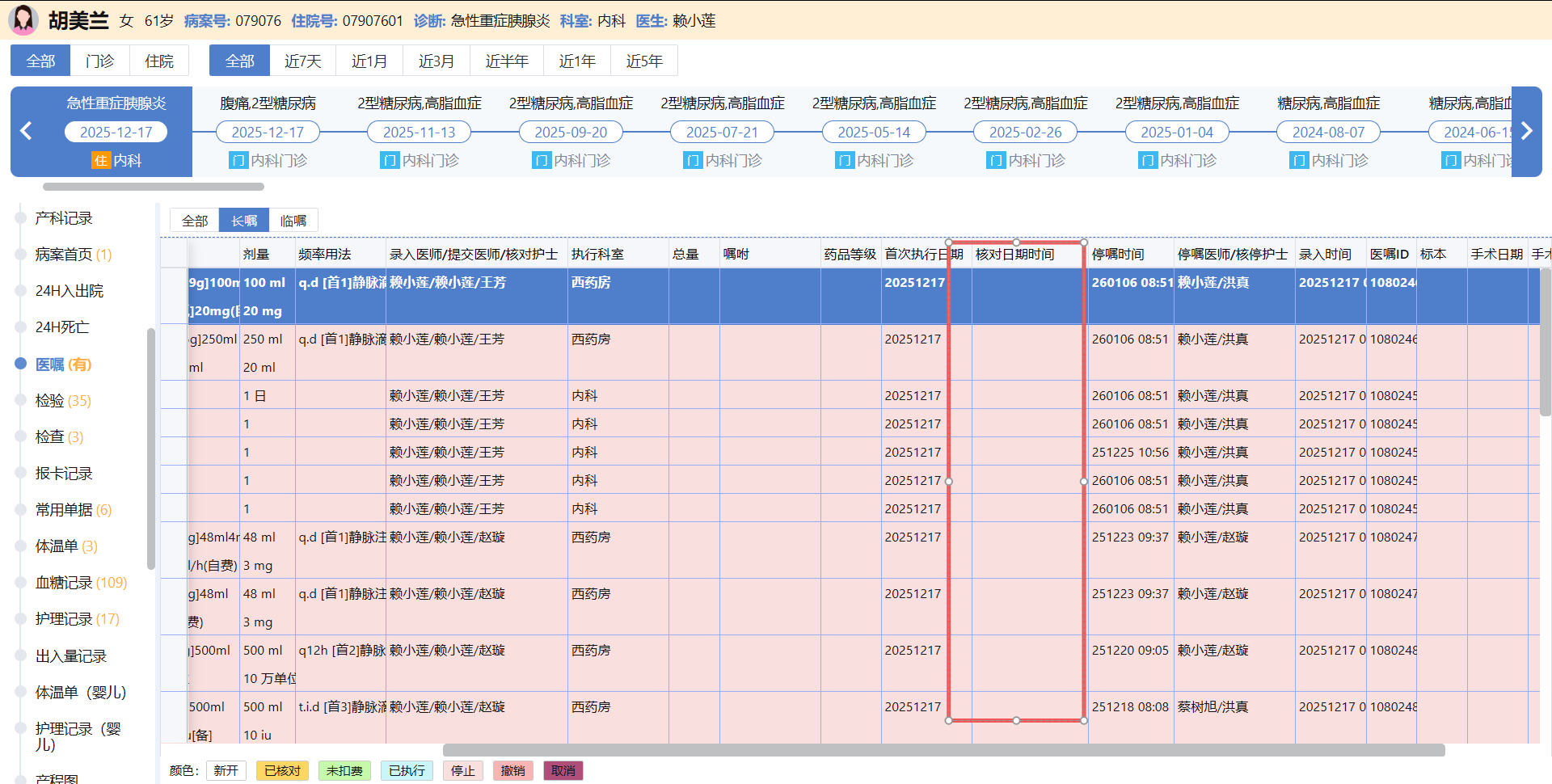Click the 未扣费 green legend swatch
This screenshot has height=784, width=1552.
tap(344, 771)
